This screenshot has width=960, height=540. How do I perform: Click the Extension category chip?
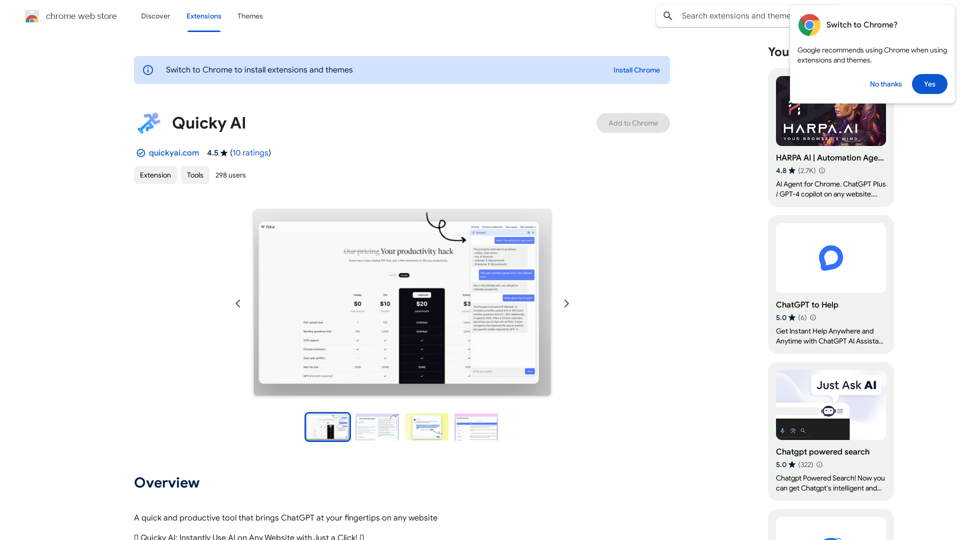156,175
